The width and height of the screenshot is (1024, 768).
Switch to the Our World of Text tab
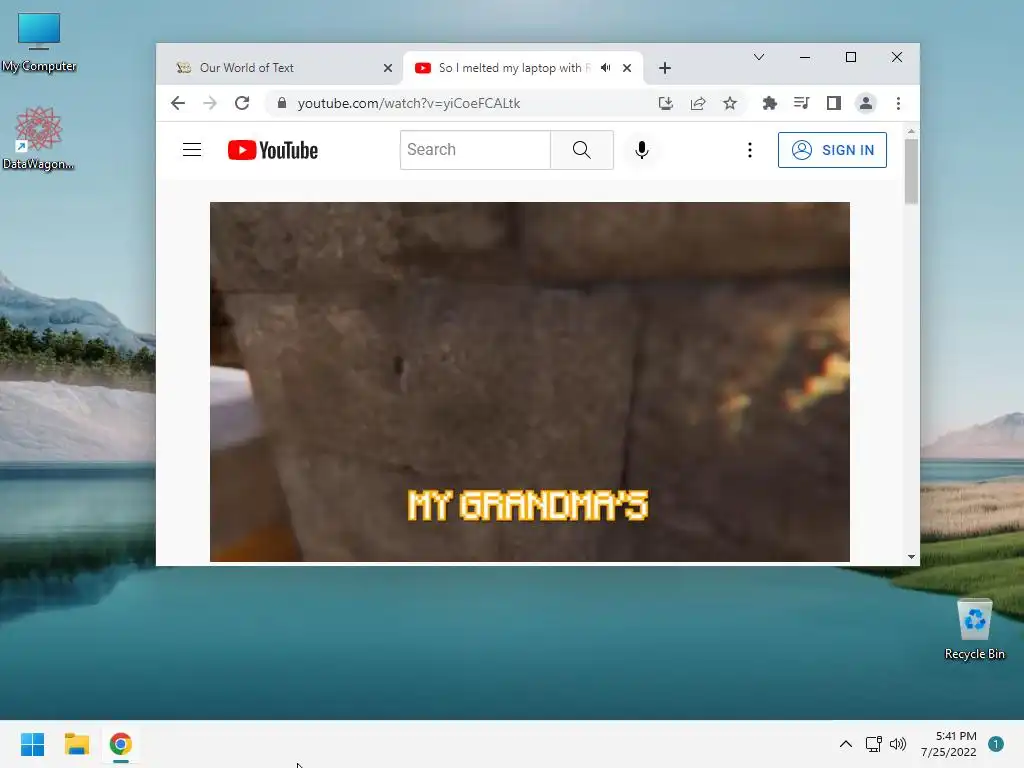[281, 68]
